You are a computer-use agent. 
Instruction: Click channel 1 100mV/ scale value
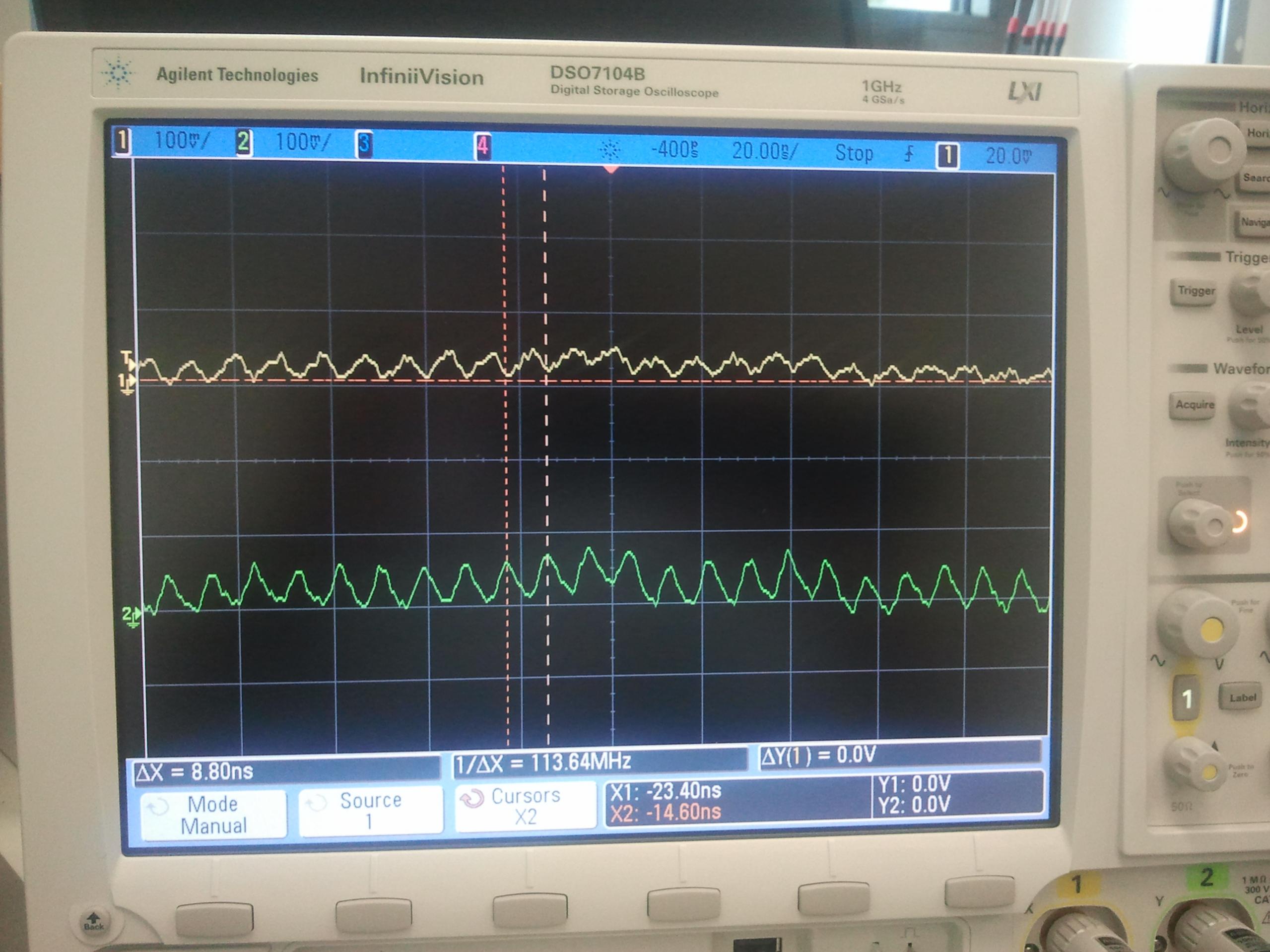point(182,141)
